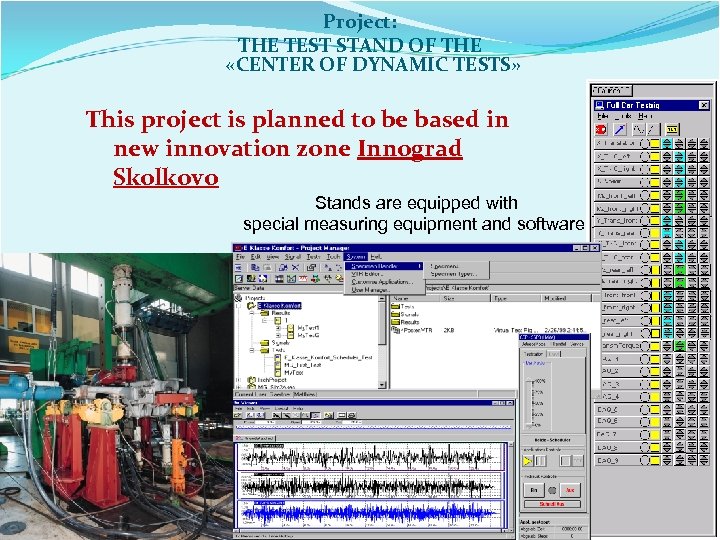The width and height of the screenshot is (720, 540).
Task: Expand the MyTest1 node in the tree
Action: pyautogui.click(x=278, y=328)
